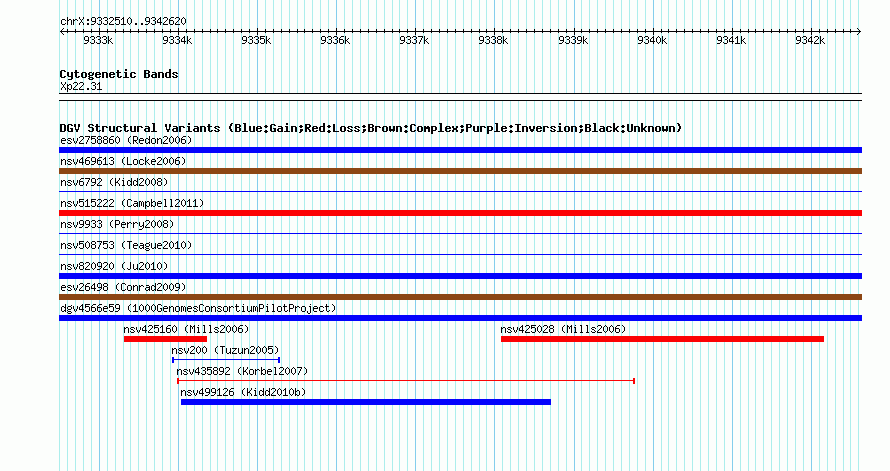Click the nsv425028 (Mills2006) red bar
This screenshot has height=471, width=890.
(662, 339)
